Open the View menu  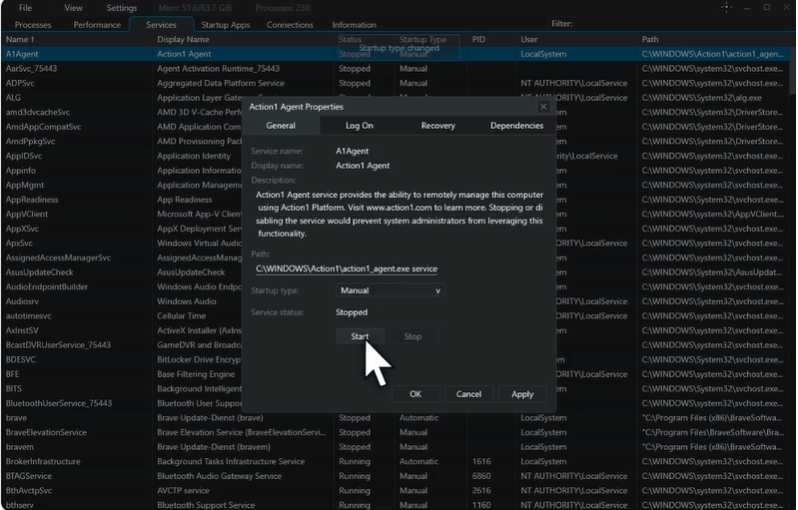tap(73, 8)
